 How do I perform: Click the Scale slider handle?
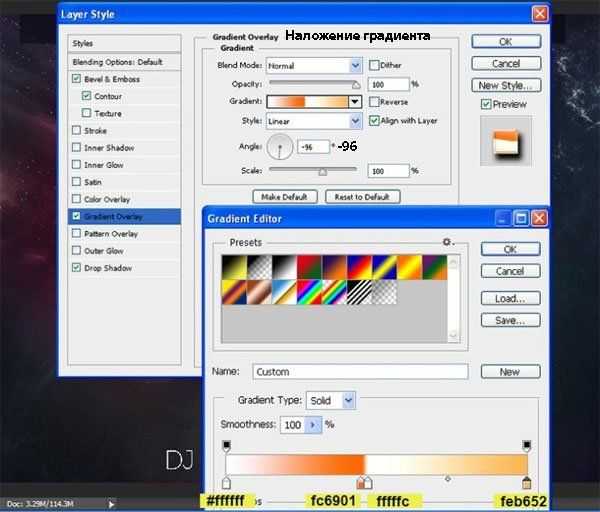tap(323, 172)
